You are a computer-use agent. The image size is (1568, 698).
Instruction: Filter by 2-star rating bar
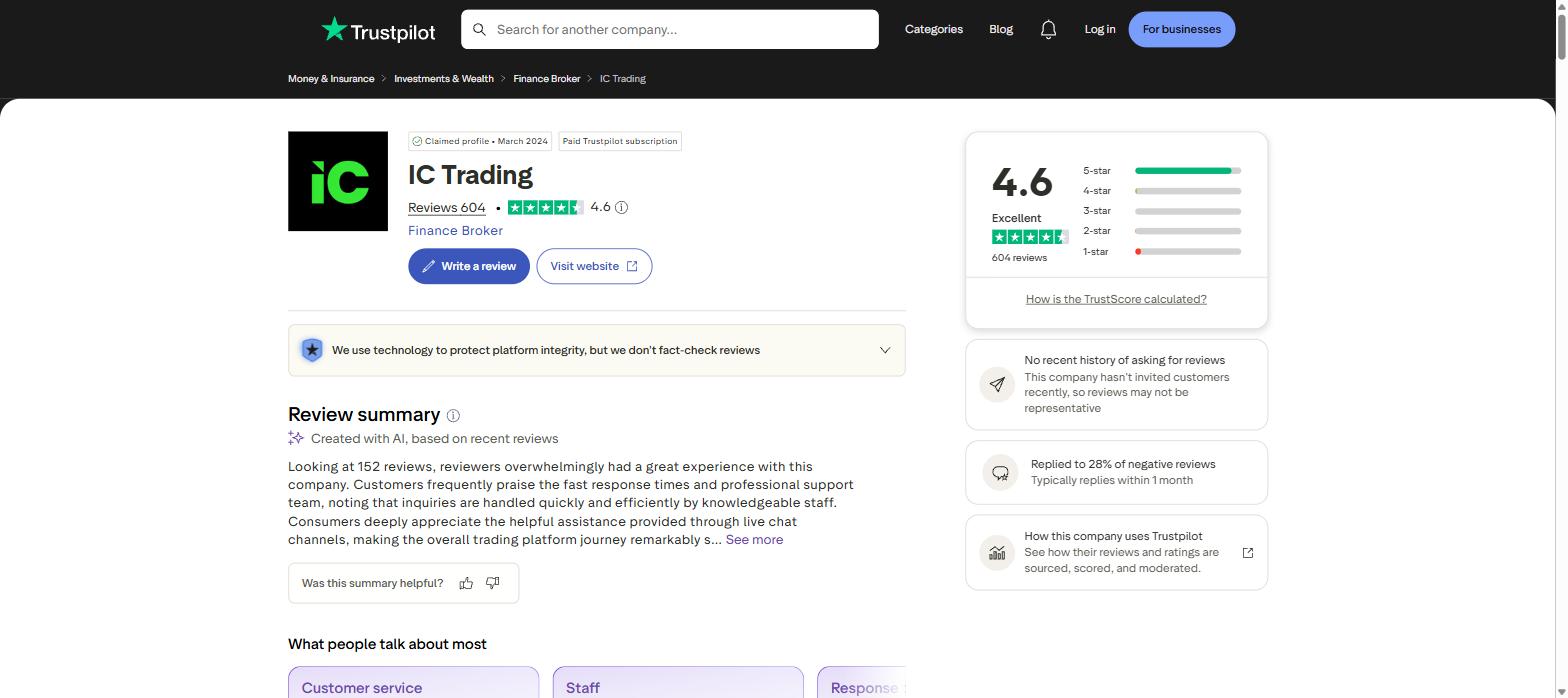[x=1162, y=231]
